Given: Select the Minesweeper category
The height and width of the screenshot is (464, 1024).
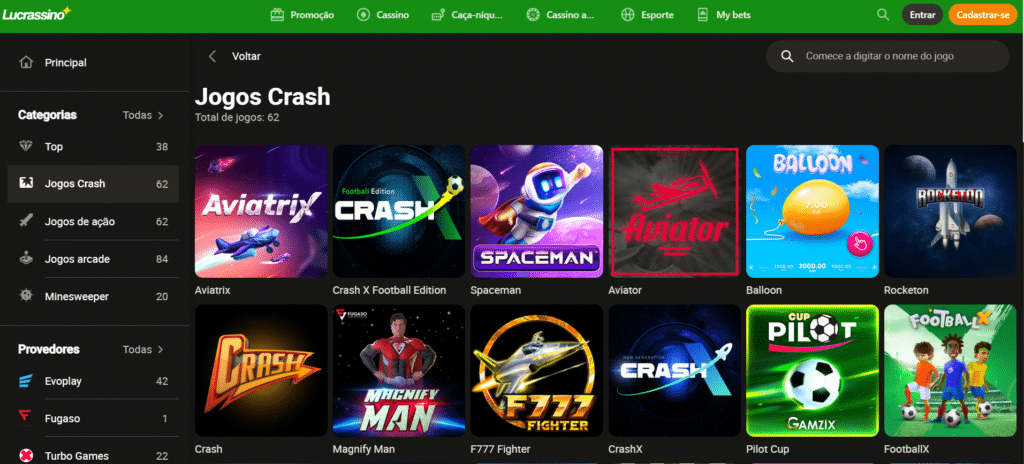Looking at the screenshot, I should (93, 296).
